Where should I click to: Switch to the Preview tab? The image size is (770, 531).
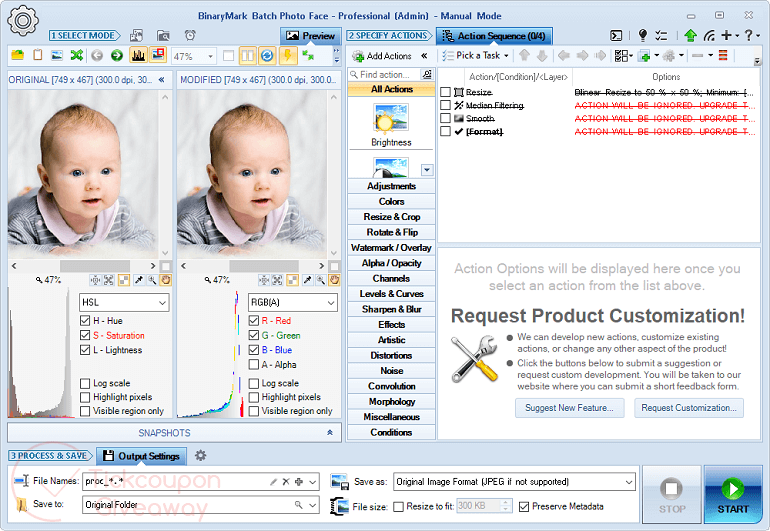310,36
